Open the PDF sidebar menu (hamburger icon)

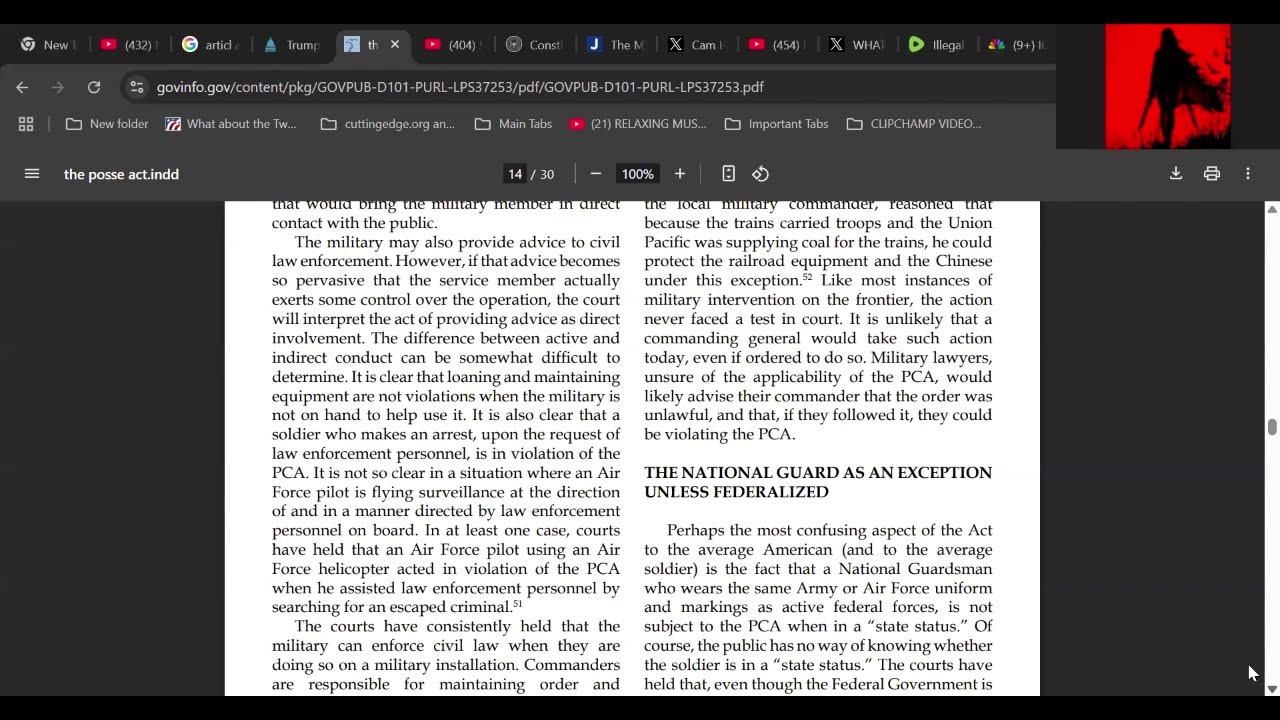[32, 174]
